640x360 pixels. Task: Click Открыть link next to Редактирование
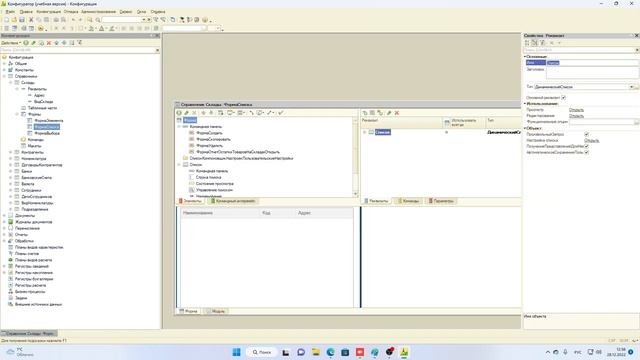tap(576, 116)
